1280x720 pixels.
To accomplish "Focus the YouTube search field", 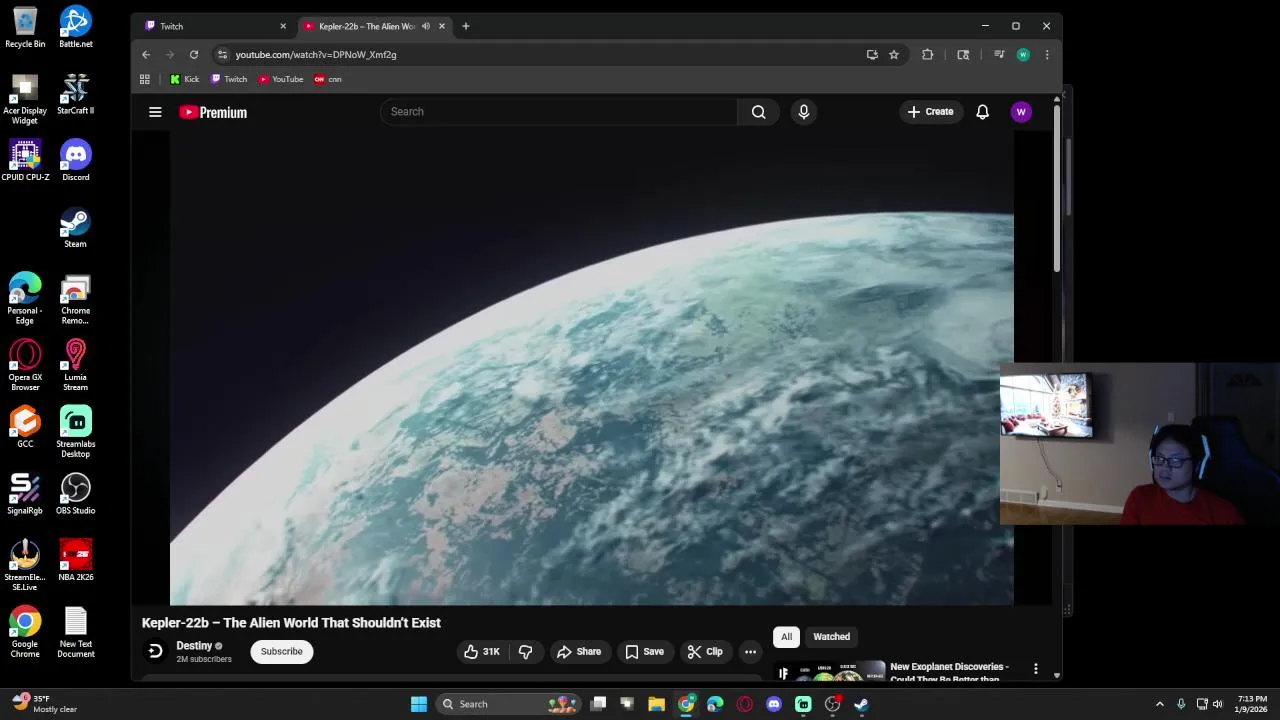I will point(558,112).
